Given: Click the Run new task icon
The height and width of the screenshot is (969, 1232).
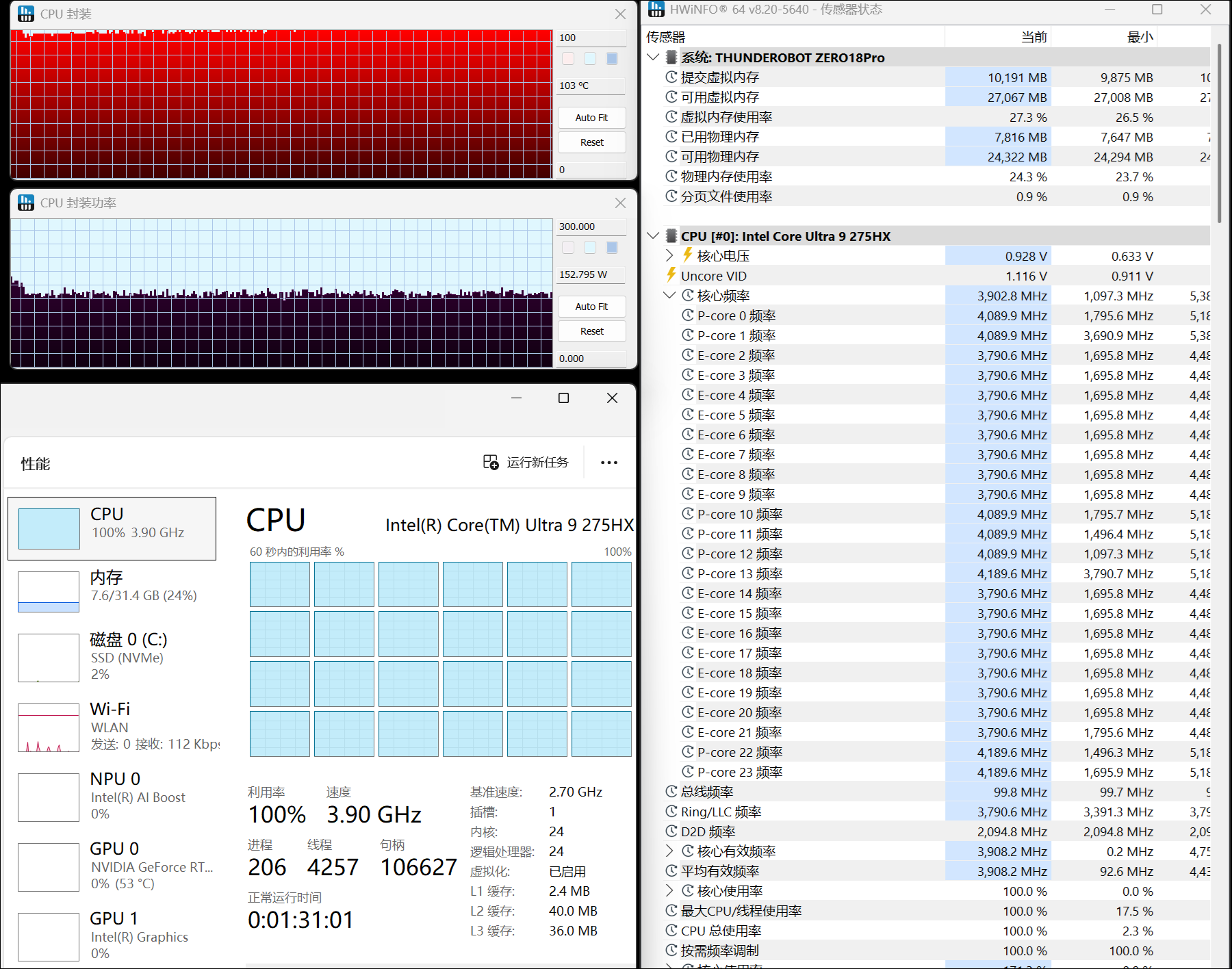Looking at the screenshot, I should (491, 463).
